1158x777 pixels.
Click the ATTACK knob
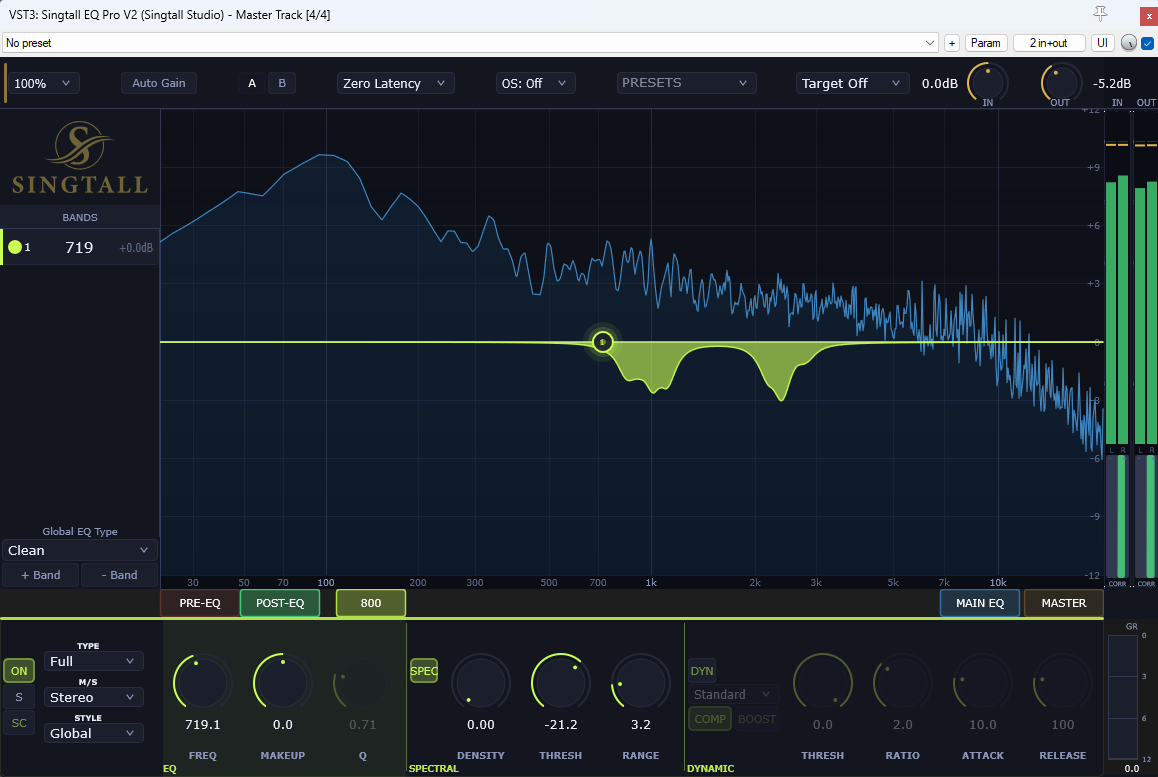[982, 682]
